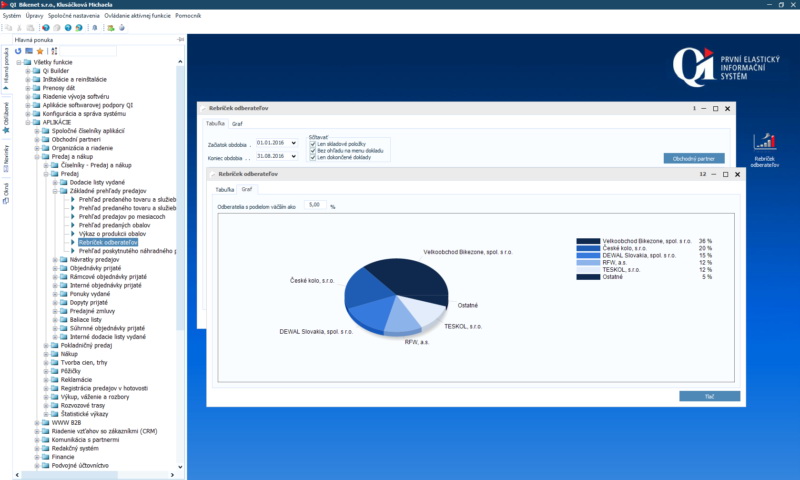
Task: Open the Obľúbené side tab
Action: coord(6,117)
